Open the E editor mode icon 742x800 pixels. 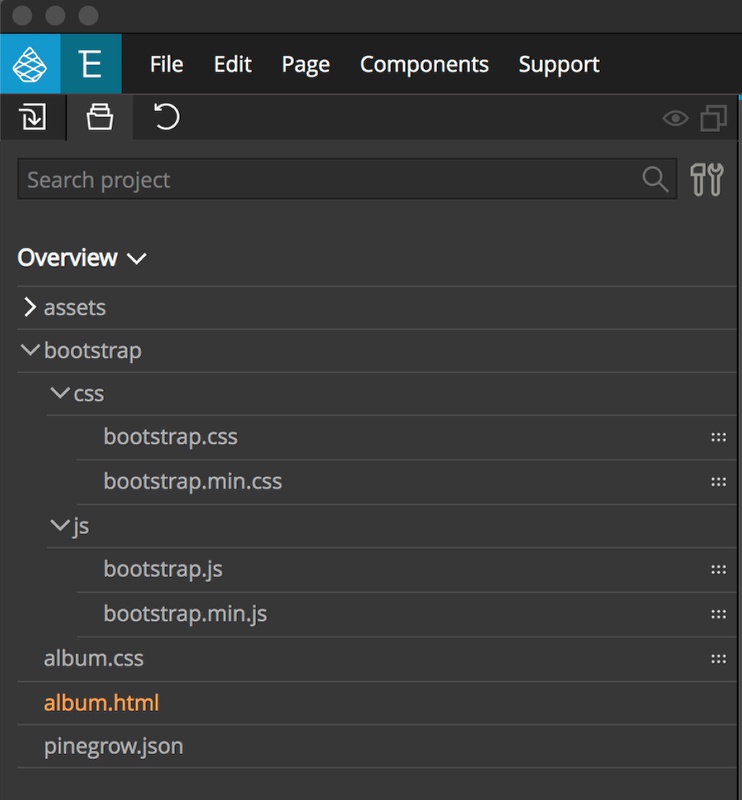click(x=90, y=64)
